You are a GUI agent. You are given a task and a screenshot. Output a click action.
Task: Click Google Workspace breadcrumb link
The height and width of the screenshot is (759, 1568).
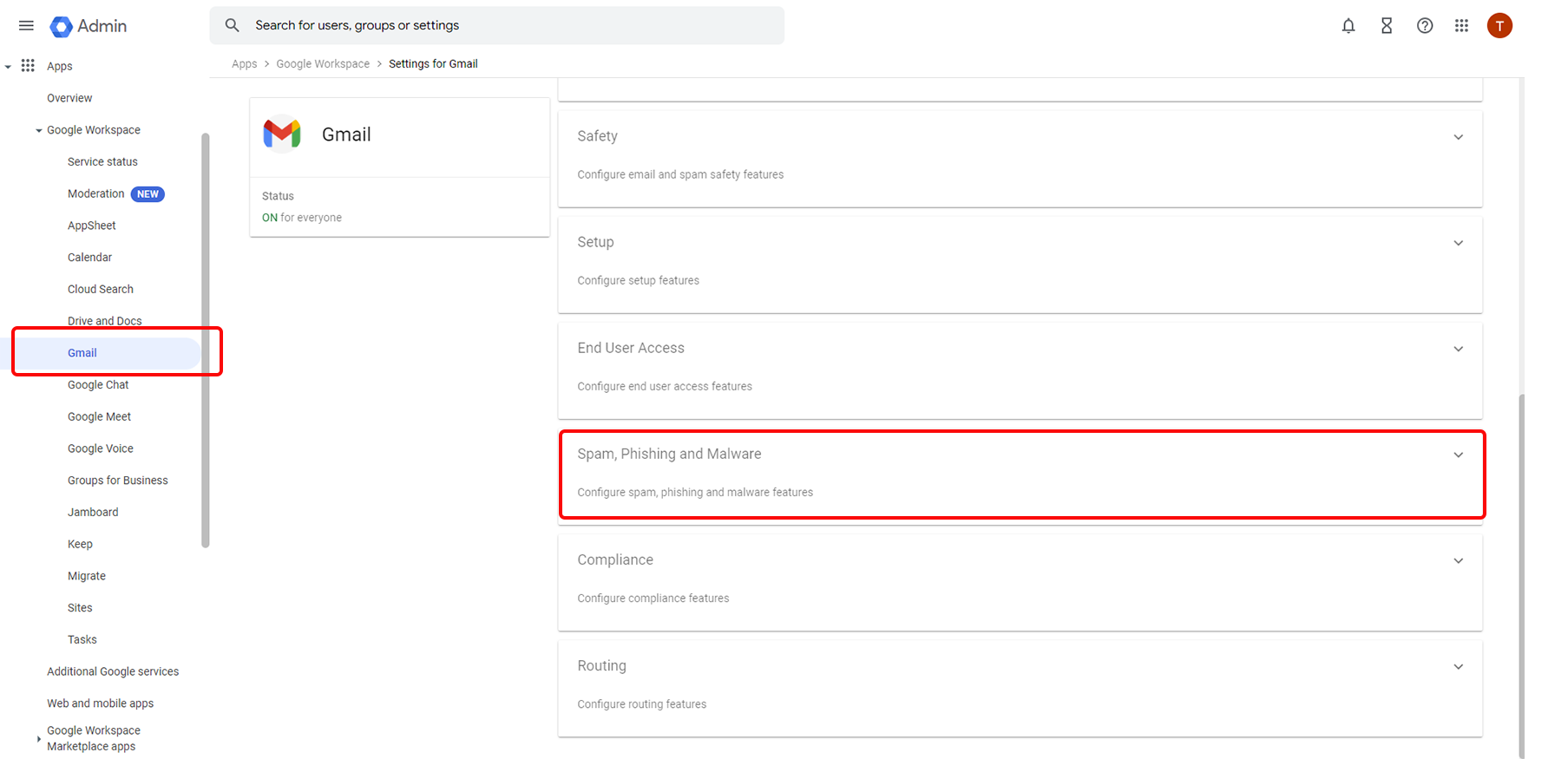click(x=322, y=64)
